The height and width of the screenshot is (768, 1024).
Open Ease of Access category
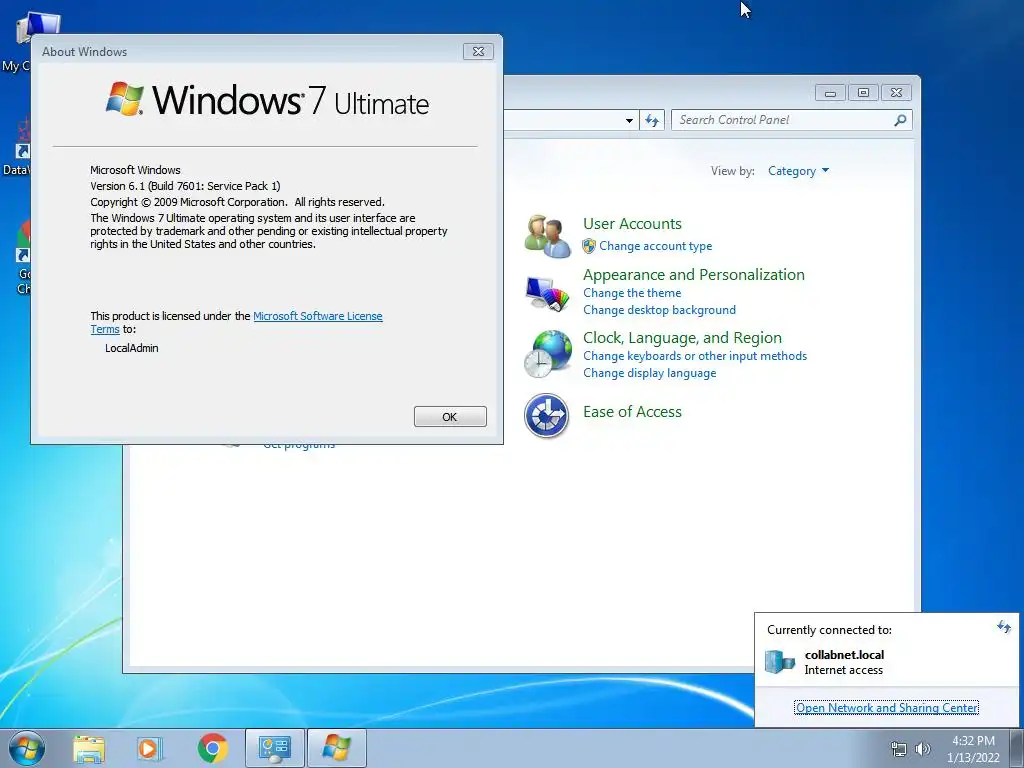pyautogui.click(x=632, y=411)
